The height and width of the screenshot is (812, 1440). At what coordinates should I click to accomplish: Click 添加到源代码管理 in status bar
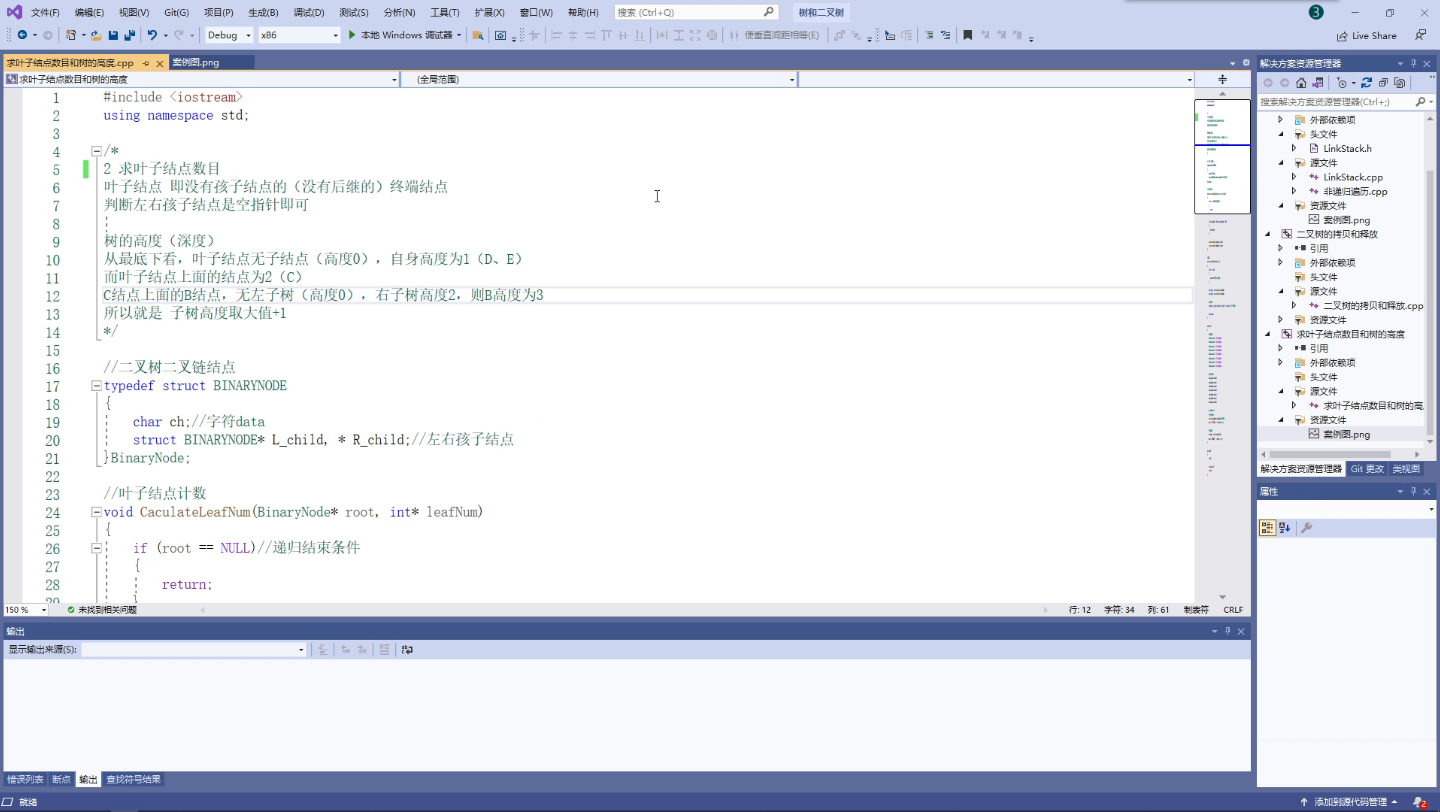pos(1349,802)
